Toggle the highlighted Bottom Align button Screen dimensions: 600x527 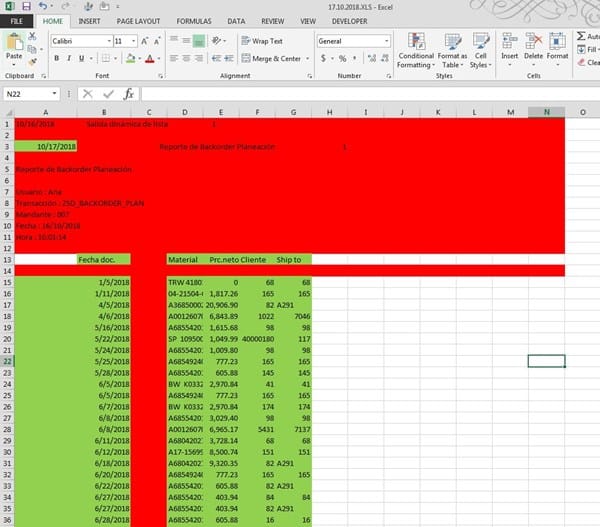[x=199, y=41]
